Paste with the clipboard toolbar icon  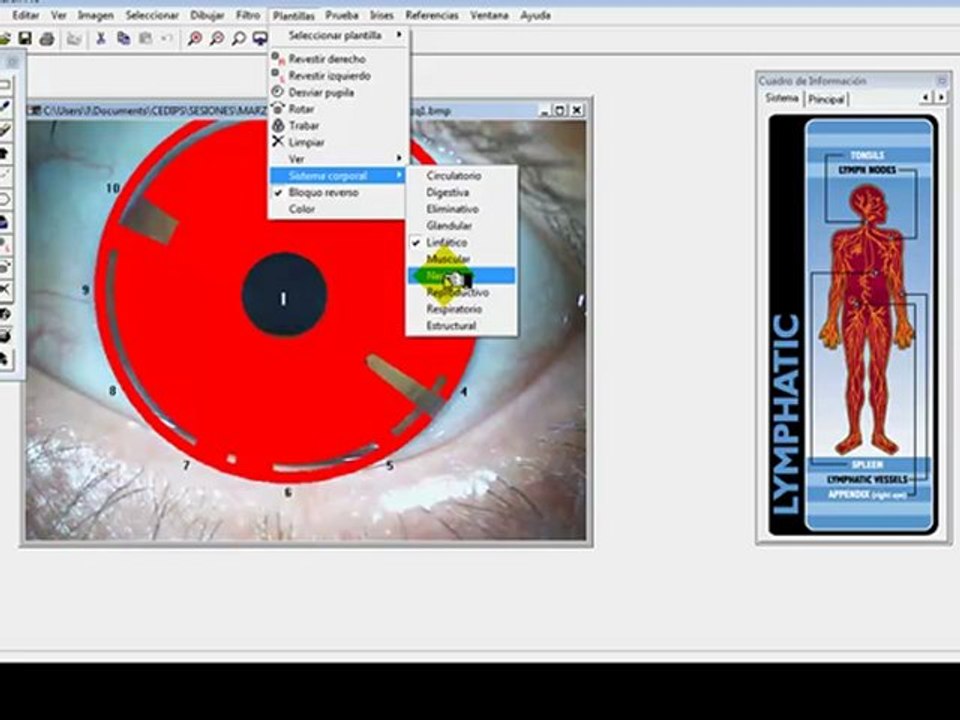point(146,39)
